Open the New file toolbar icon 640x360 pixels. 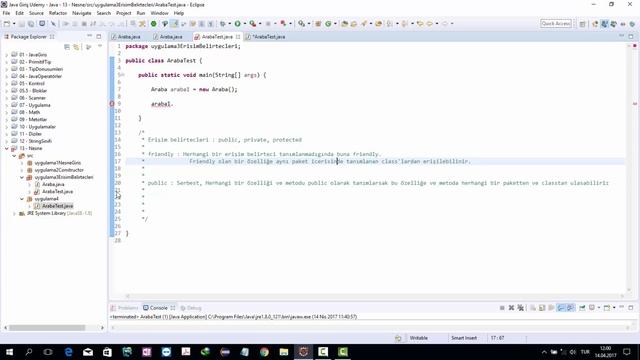[x=7, y=24]
